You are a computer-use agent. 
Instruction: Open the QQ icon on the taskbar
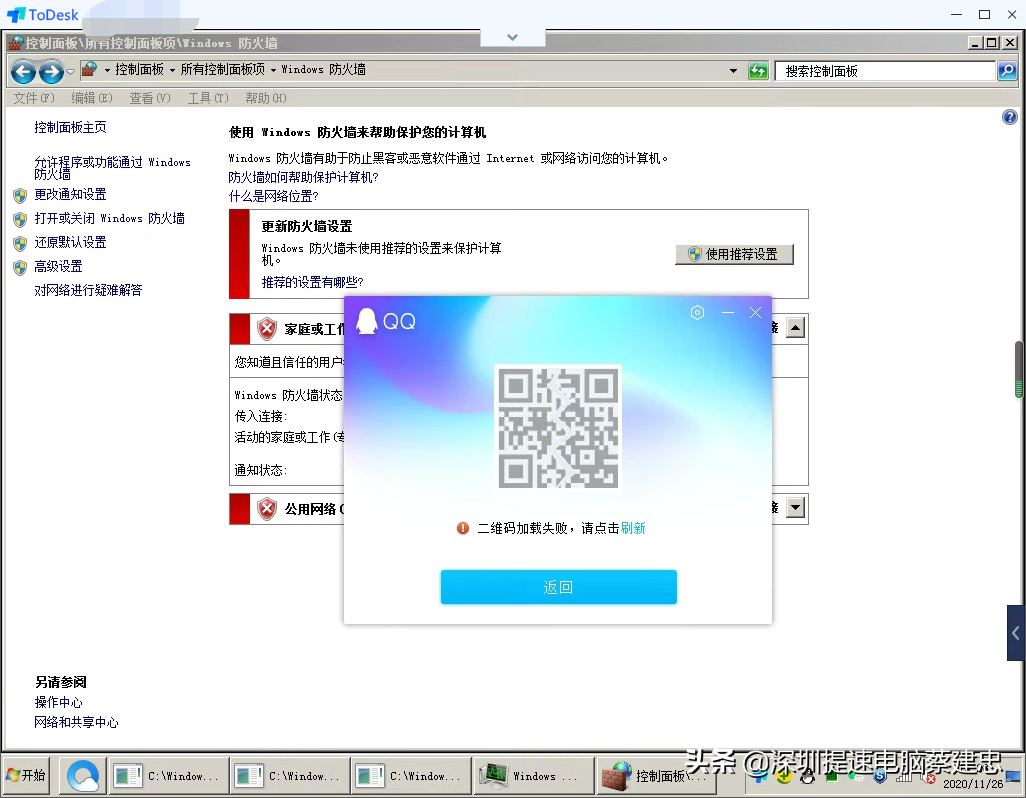click(x=81, y=775)
